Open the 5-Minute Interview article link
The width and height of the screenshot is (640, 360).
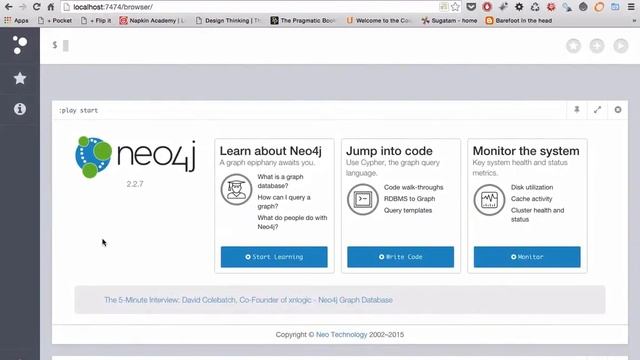(248, 300)
